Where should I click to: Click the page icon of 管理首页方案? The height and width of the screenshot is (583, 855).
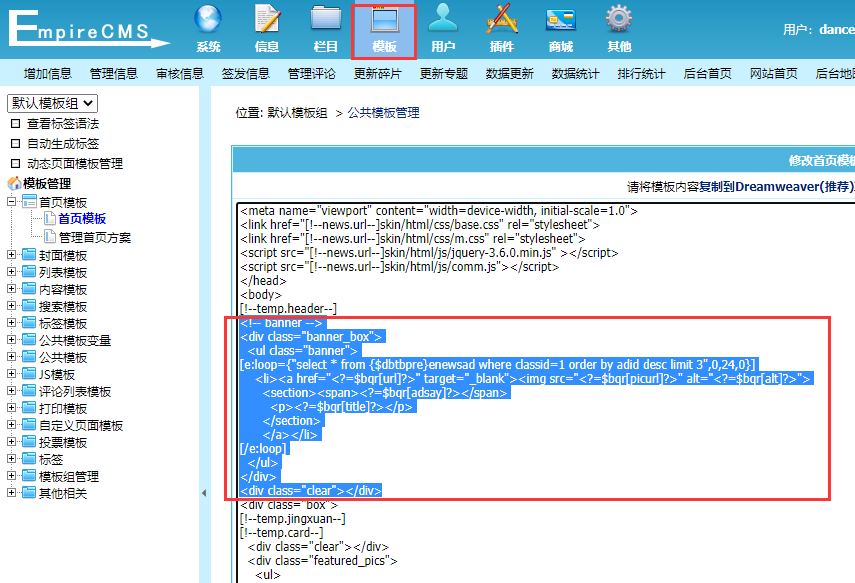coord(50,237)
